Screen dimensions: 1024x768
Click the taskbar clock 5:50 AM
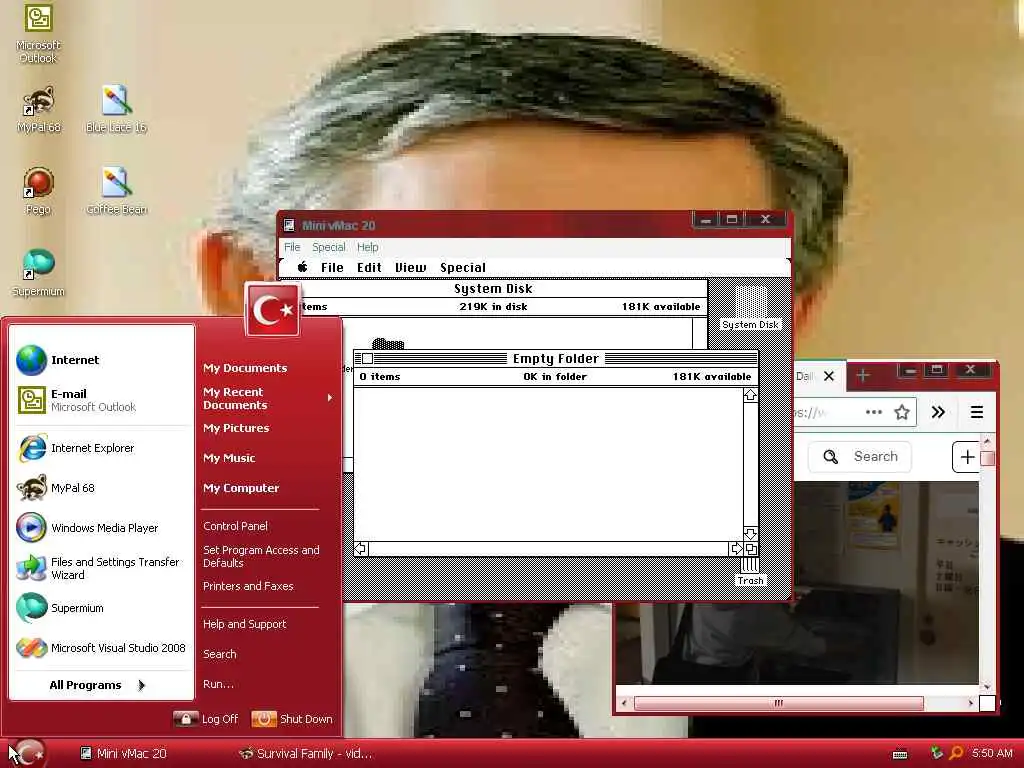point(991,754)
